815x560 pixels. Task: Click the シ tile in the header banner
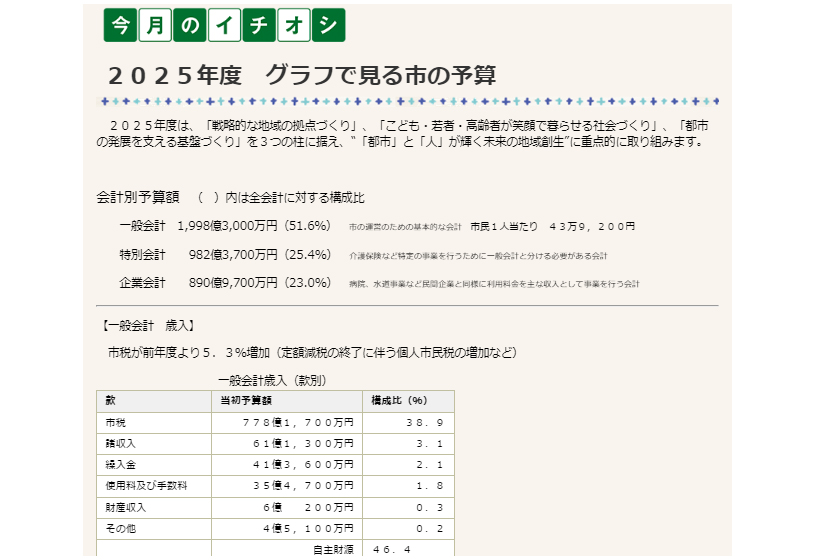[x=328, y=25]
